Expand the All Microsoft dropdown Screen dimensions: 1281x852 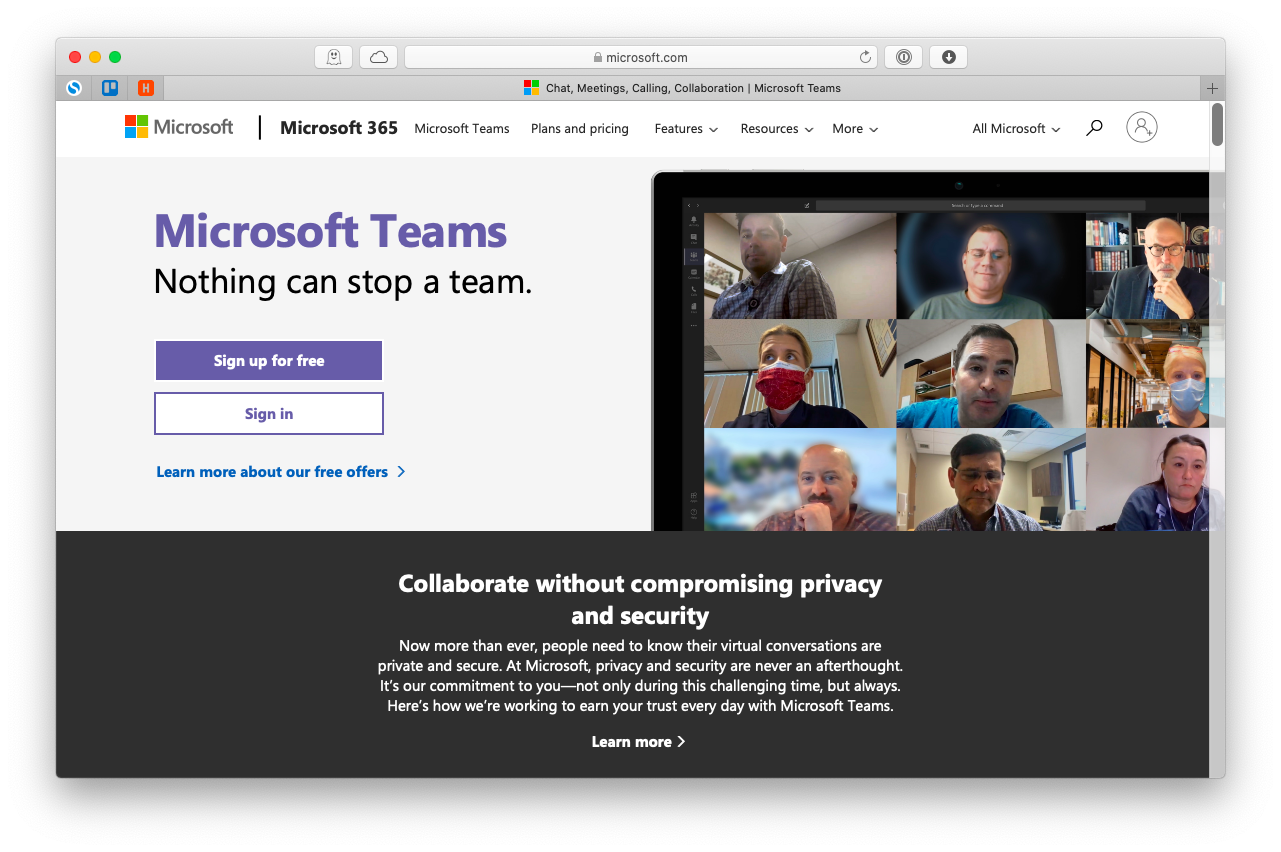(1016, 129)
